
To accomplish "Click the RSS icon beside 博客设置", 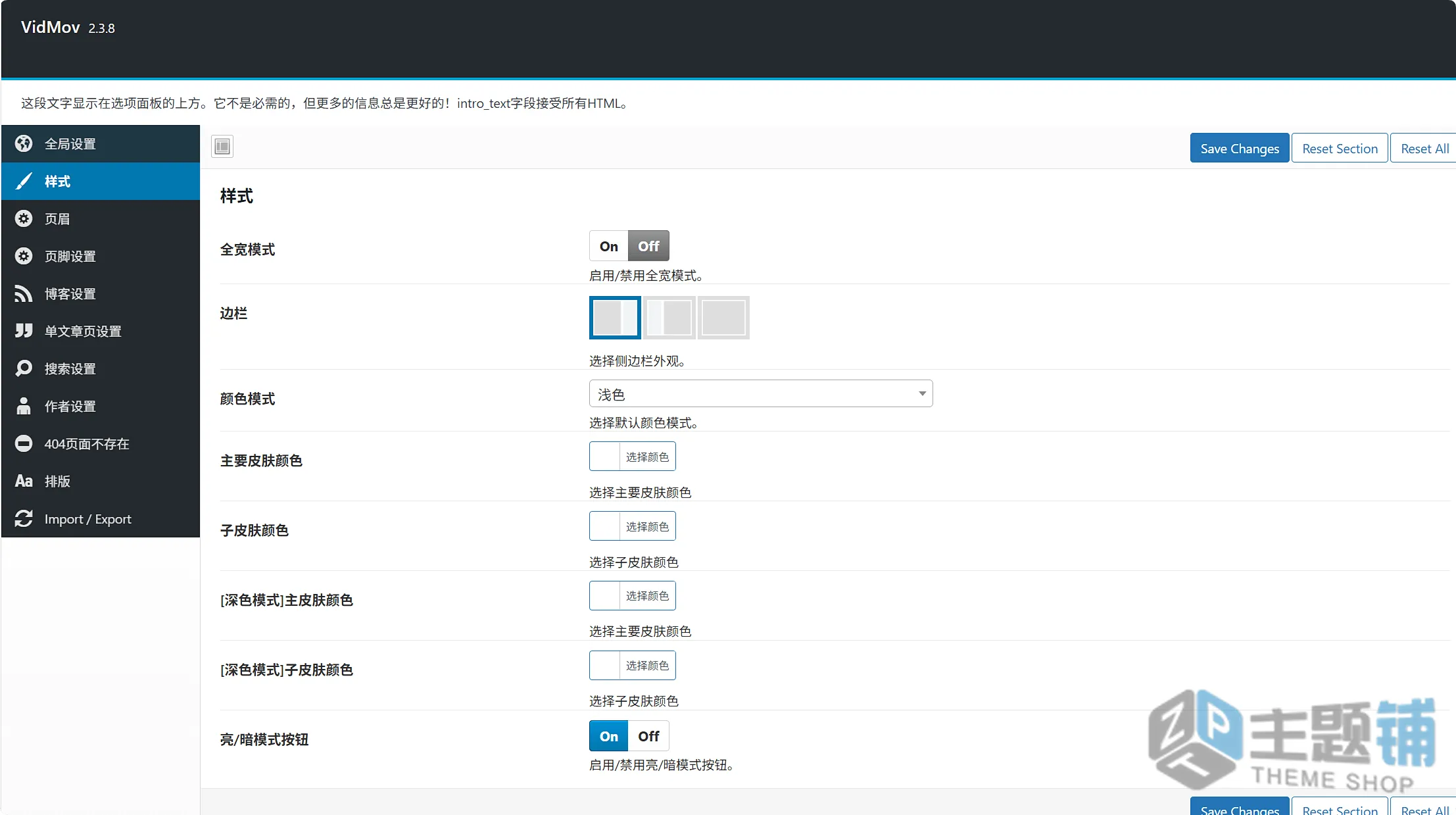I will pos(24,293).
